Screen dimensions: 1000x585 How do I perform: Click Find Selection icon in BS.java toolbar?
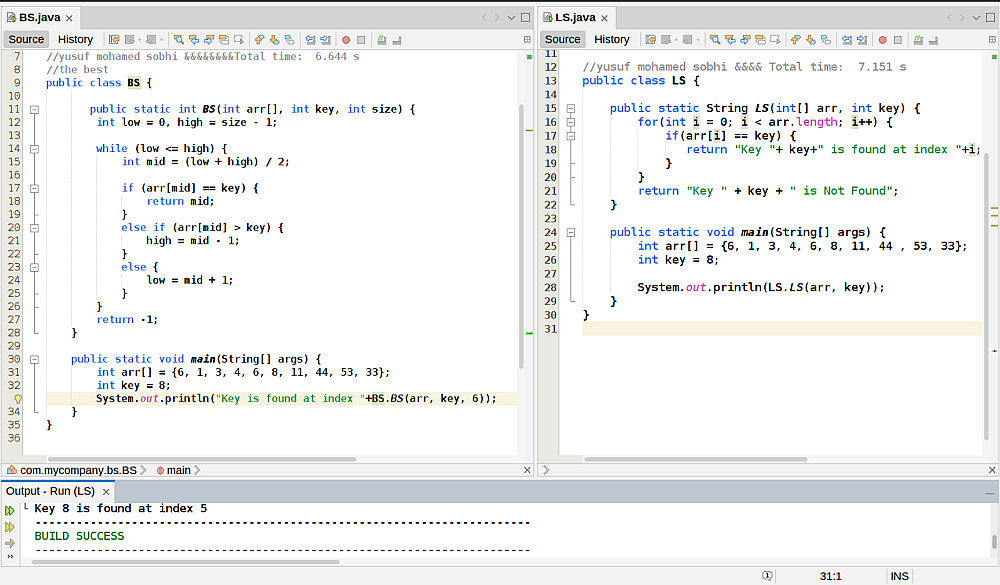(x=179, y=39)
